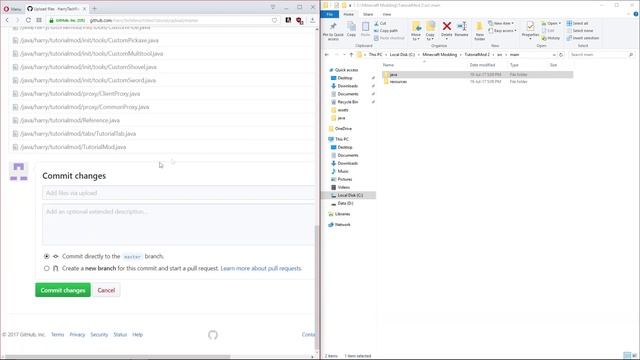Open the Easy access dropdown

[x=502, y=31]
